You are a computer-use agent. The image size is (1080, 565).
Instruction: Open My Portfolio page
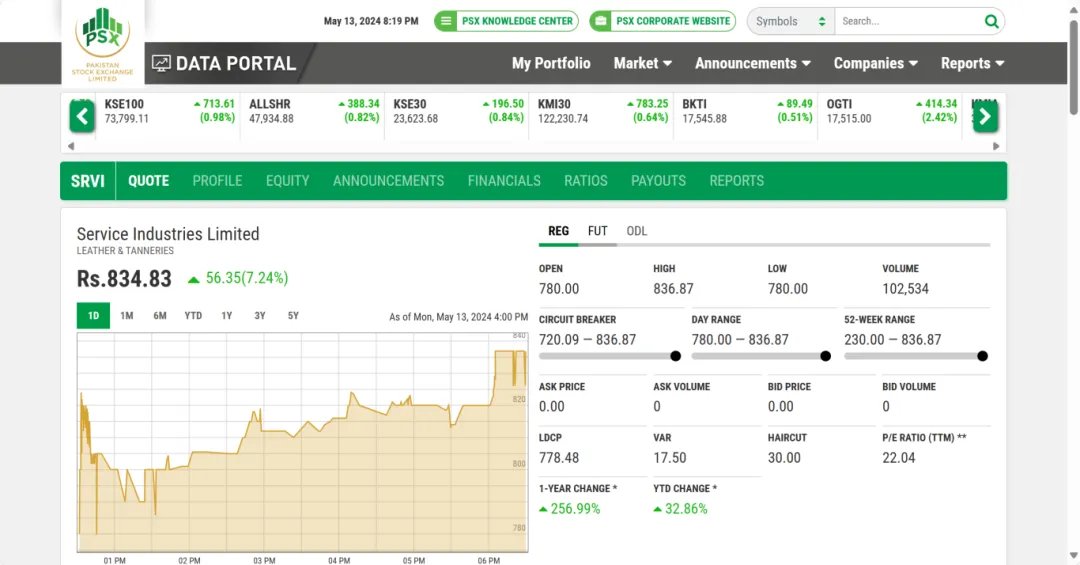coord(551,63)
